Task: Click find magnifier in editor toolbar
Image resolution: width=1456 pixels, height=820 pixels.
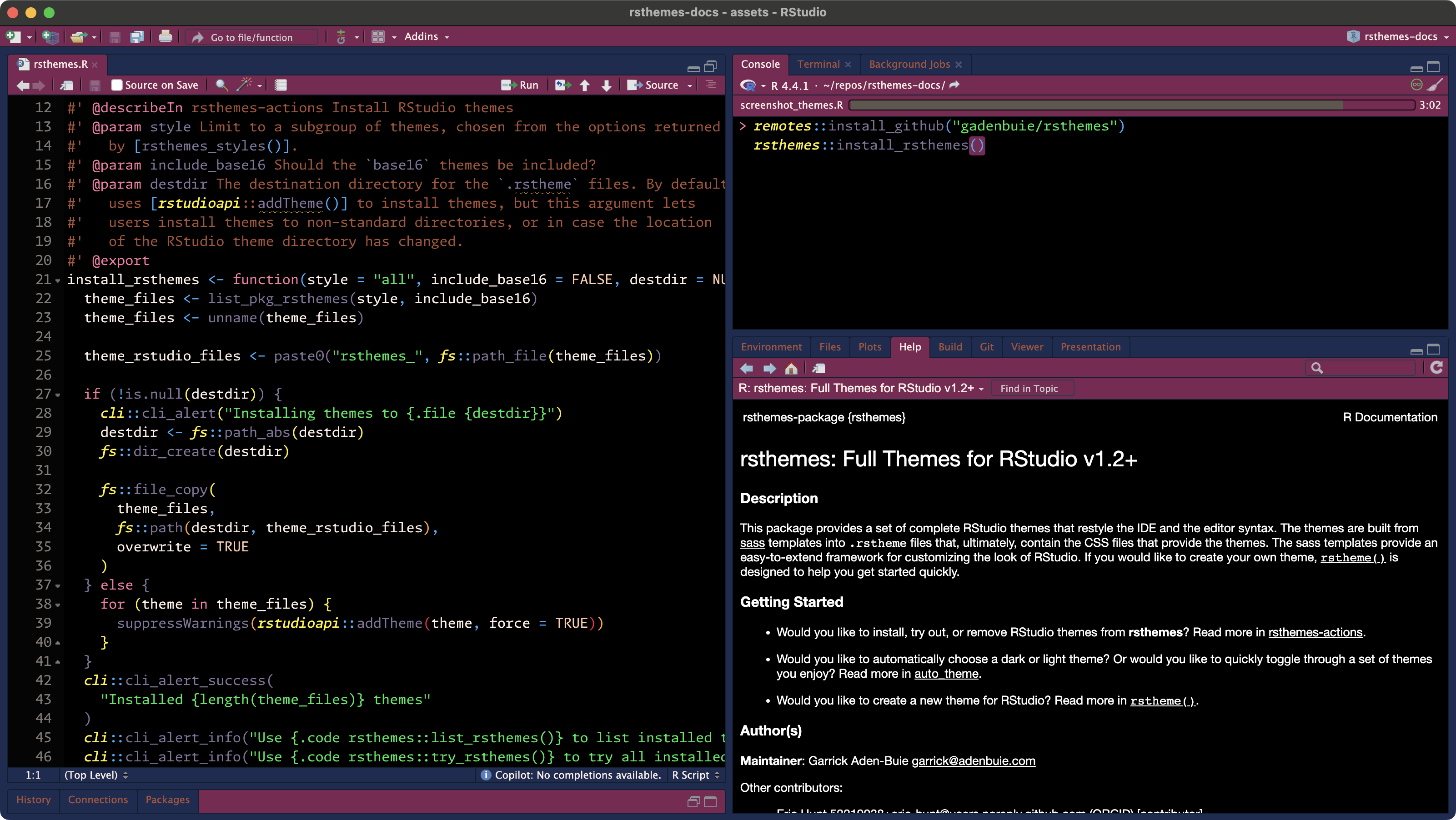Action: tap(221, 85)
